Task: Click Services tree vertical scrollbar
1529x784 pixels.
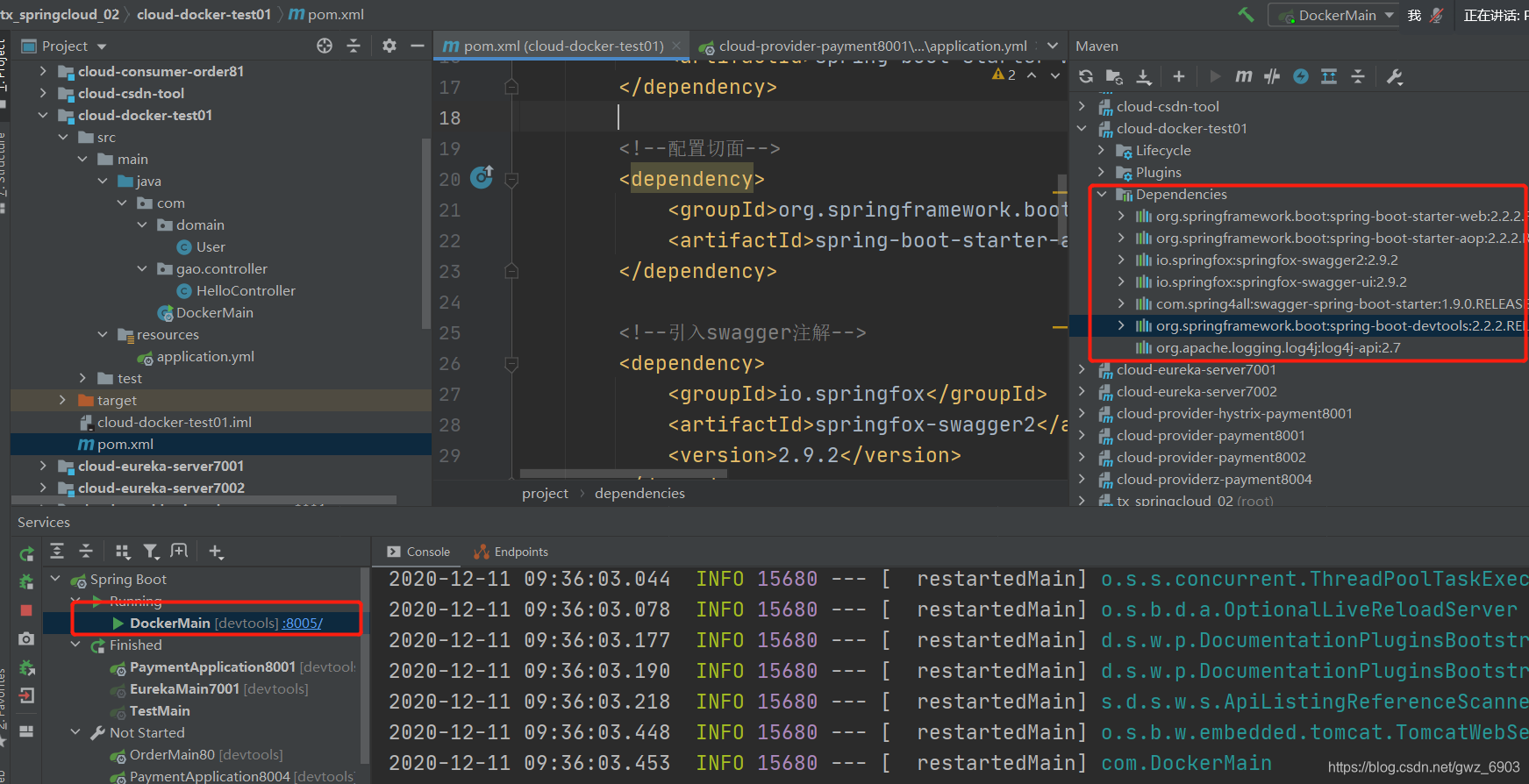Action: 364,666
